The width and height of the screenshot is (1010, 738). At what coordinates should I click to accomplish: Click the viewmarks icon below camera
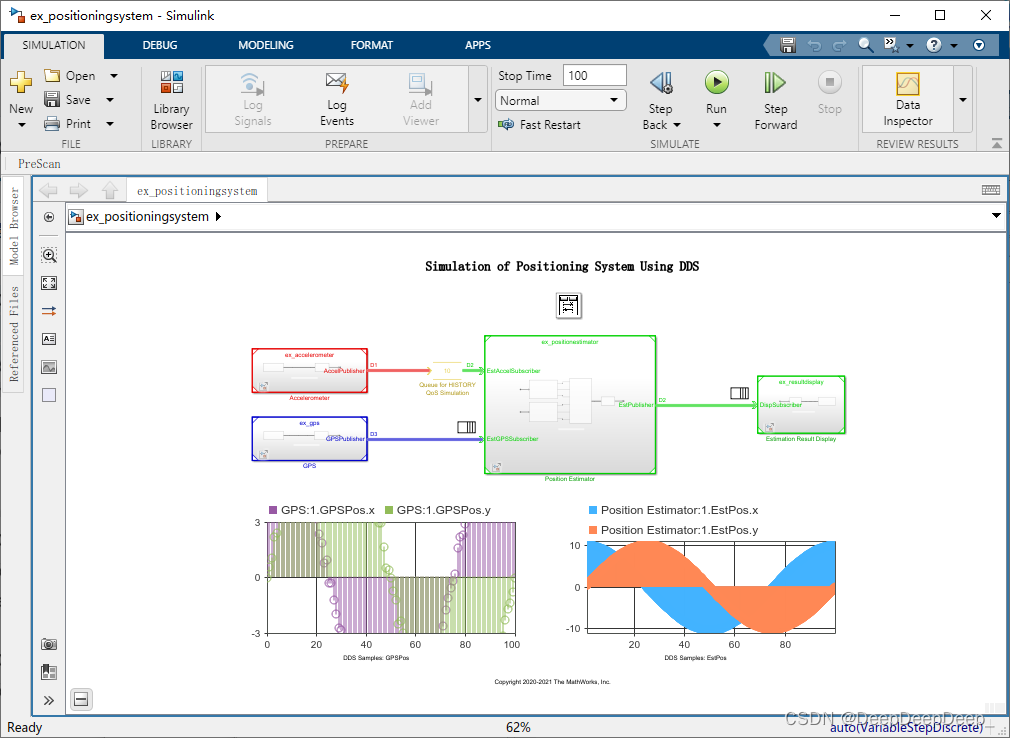click(x=49, y=672)
